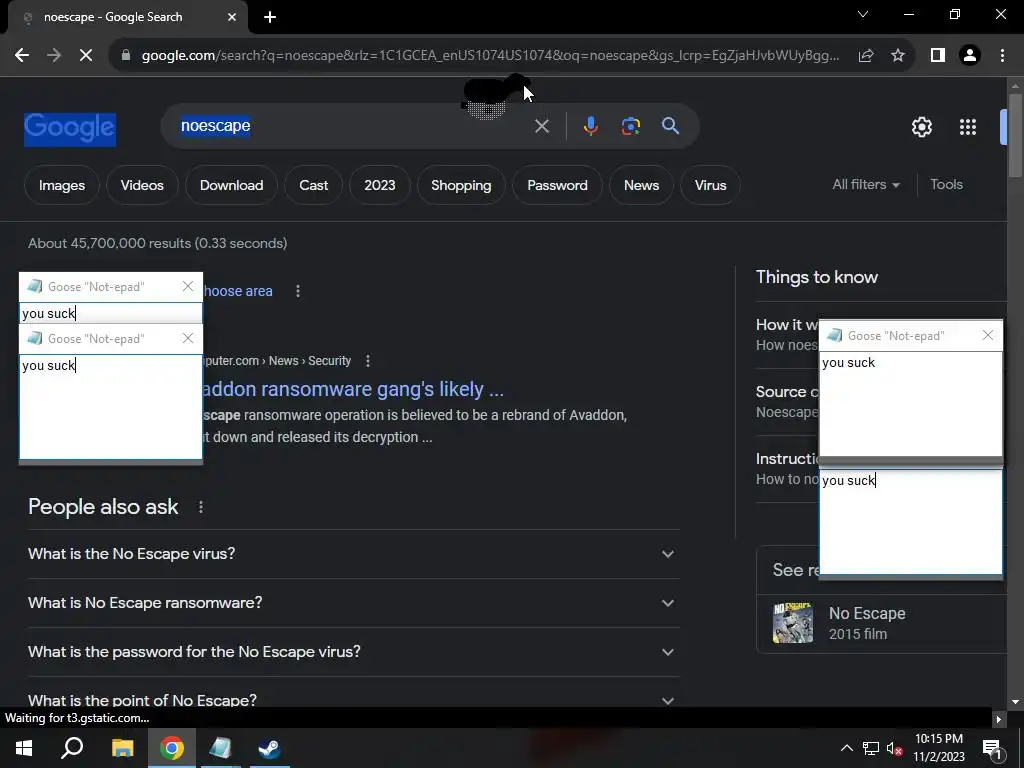
Task: Close the top-left Goose Not-epad window
Action: 187,286
